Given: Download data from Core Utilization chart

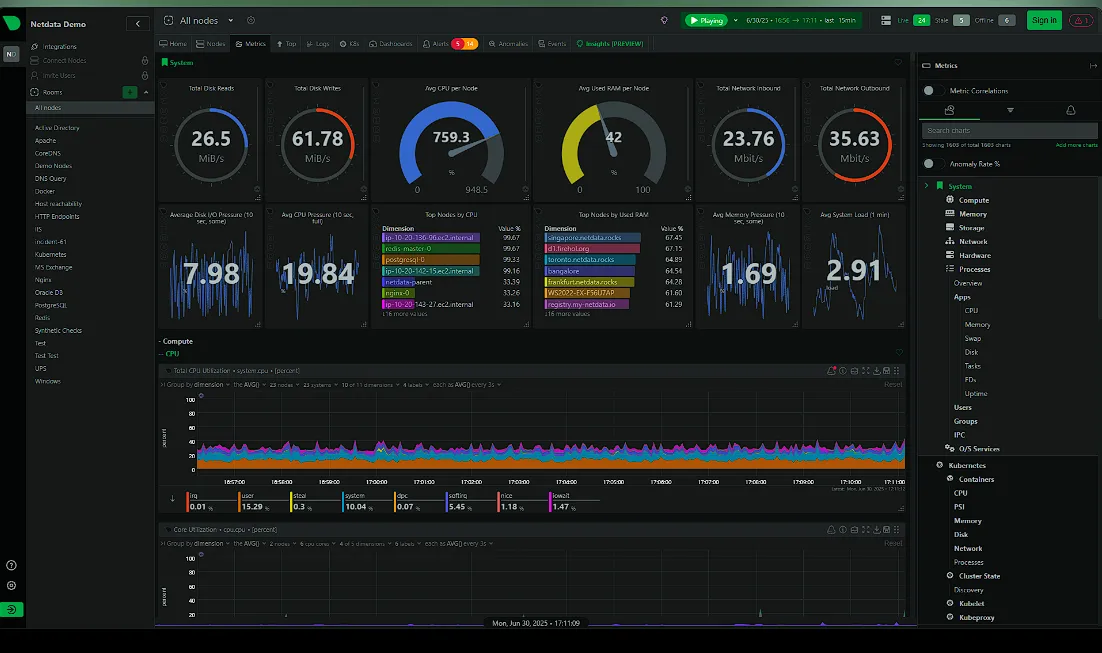Looking at the screenshot, I should [x=876, y=529].
